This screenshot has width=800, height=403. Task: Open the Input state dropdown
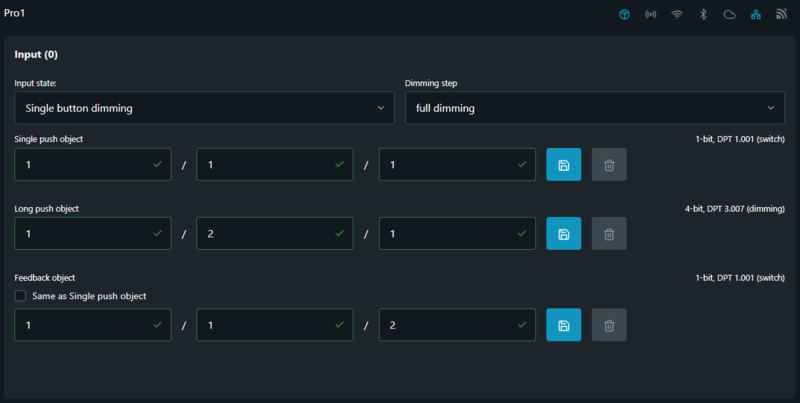coord(204,108)
